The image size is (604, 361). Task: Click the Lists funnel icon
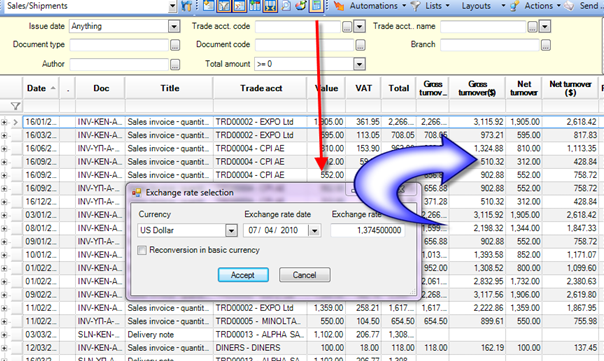pos(415,6)
